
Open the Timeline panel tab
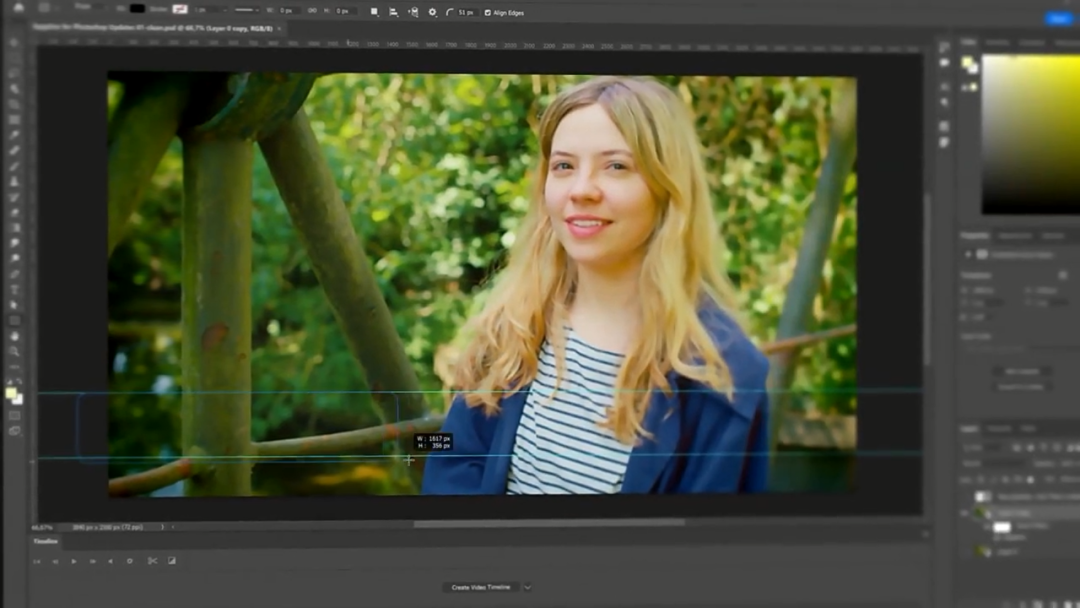coord(46,541)
